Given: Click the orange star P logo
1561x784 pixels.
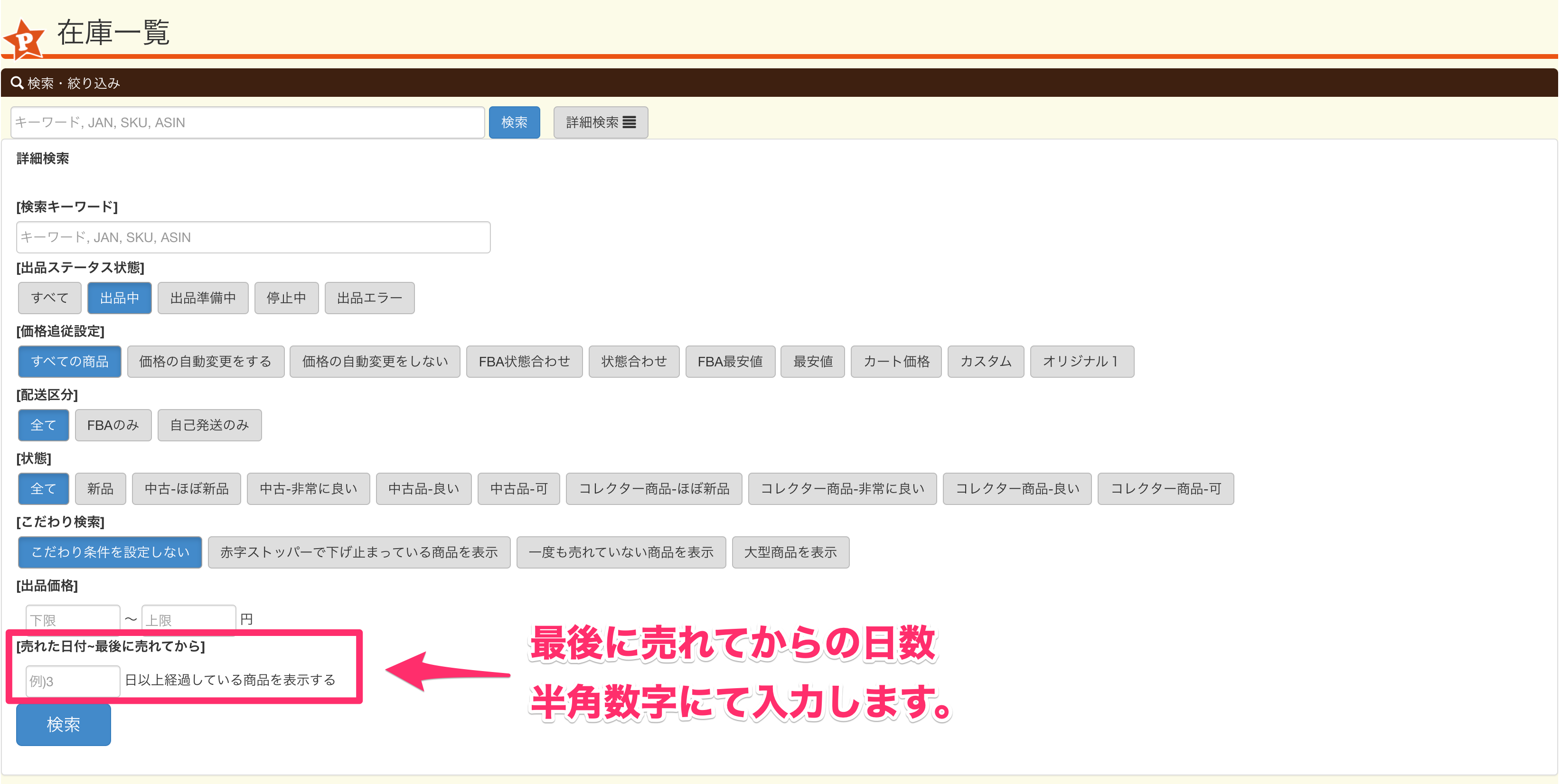Looking at the screenshot, I should pos(24,39).
